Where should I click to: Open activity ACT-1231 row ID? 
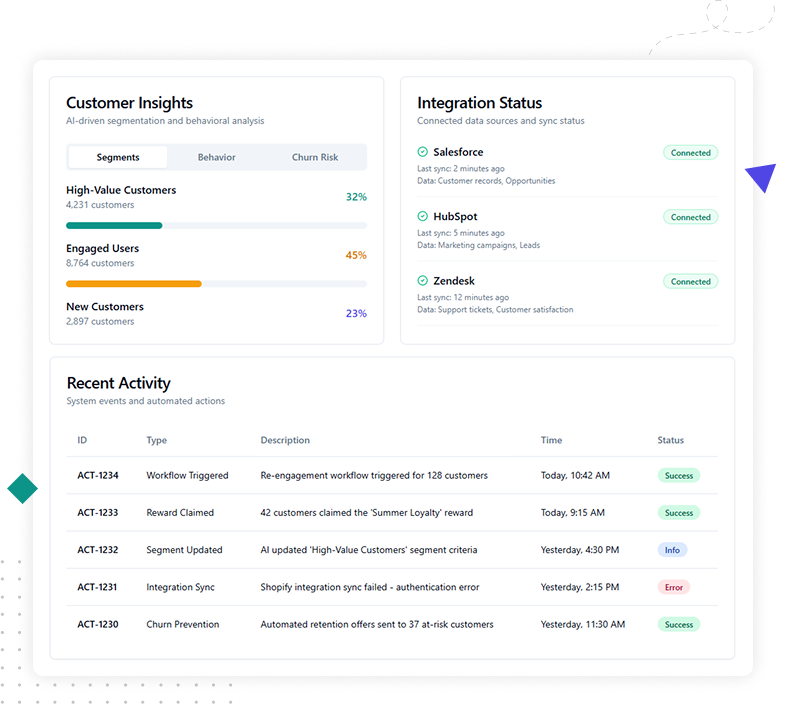point(98,587)
